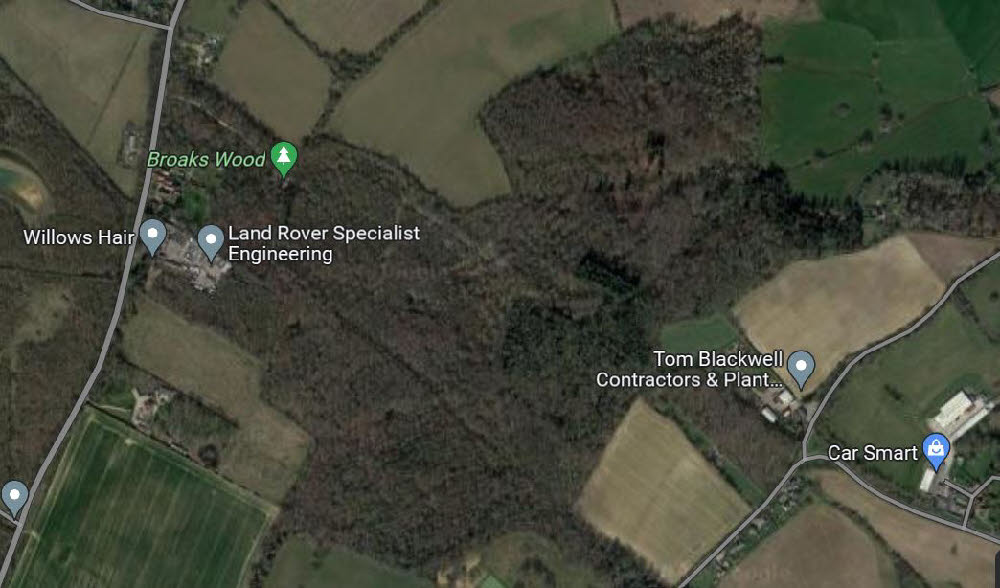Click the green Broaks Wood tree pin
The width and height of the screenshot is (1000, 588).
284,158
